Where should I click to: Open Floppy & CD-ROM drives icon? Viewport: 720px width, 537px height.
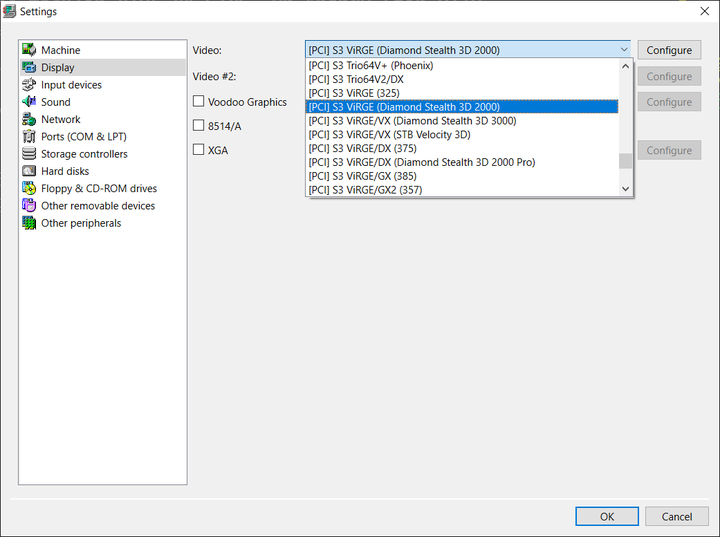30,188
